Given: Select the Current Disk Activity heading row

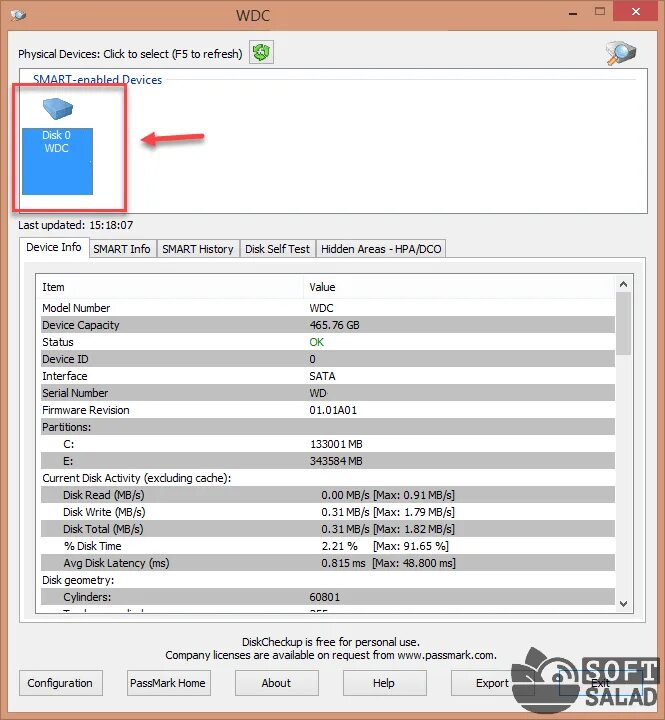Looking at the screenshot, I should coord(328,478).
